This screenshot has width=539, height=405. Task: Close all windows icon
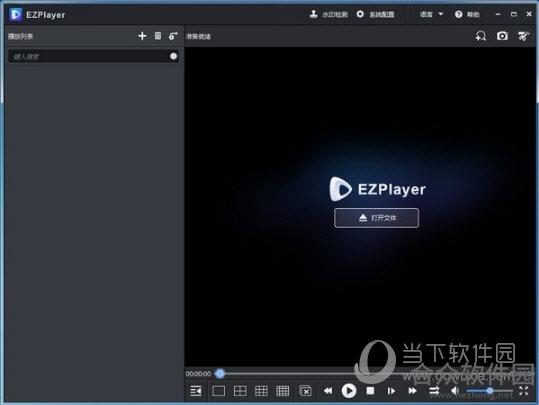click(x=305, y=391)
